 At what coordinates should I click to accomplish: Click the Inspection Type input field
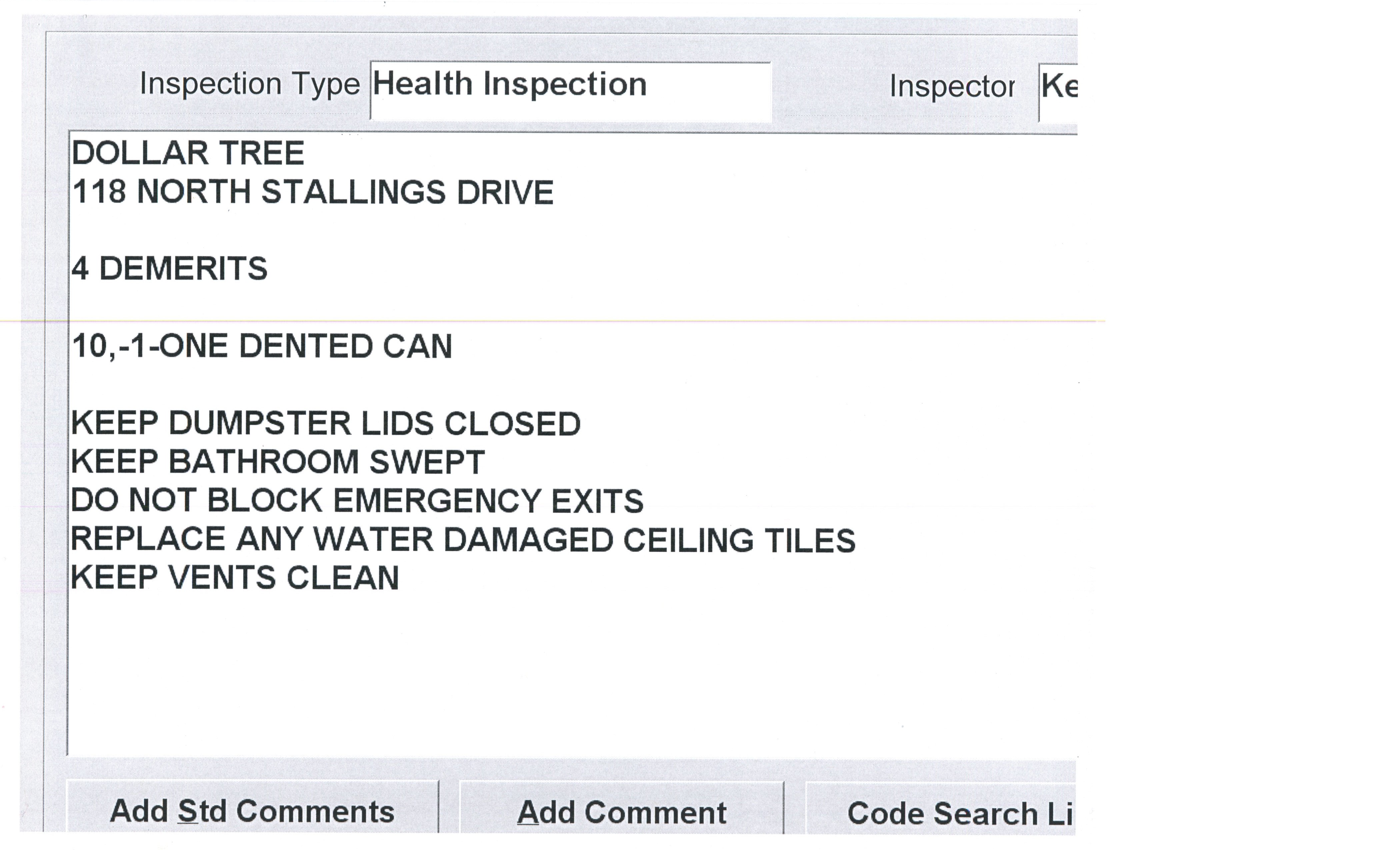pyautogui.click(x=569, y=91)
